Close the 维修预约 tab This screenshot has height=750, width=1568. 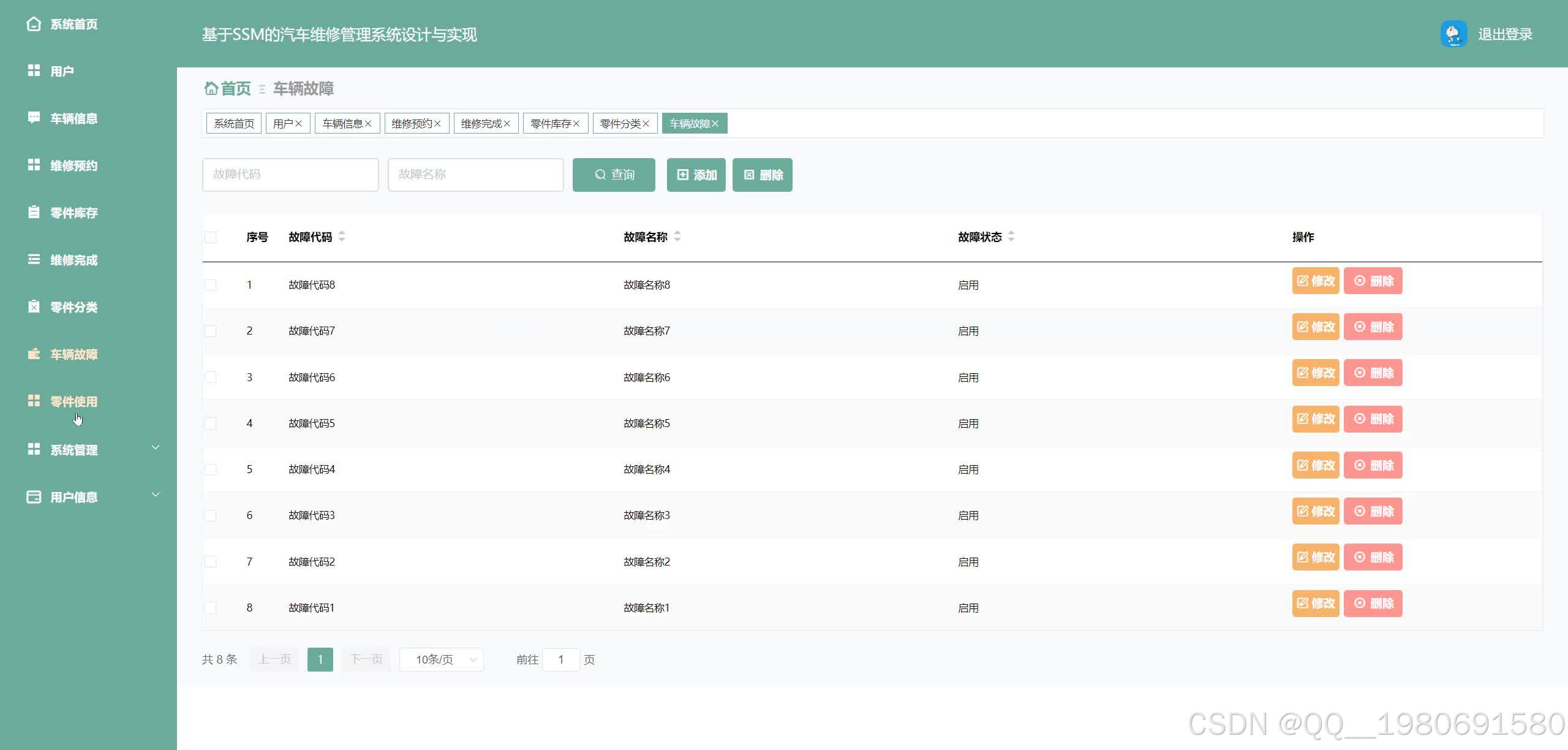click(x=439, y=123)
